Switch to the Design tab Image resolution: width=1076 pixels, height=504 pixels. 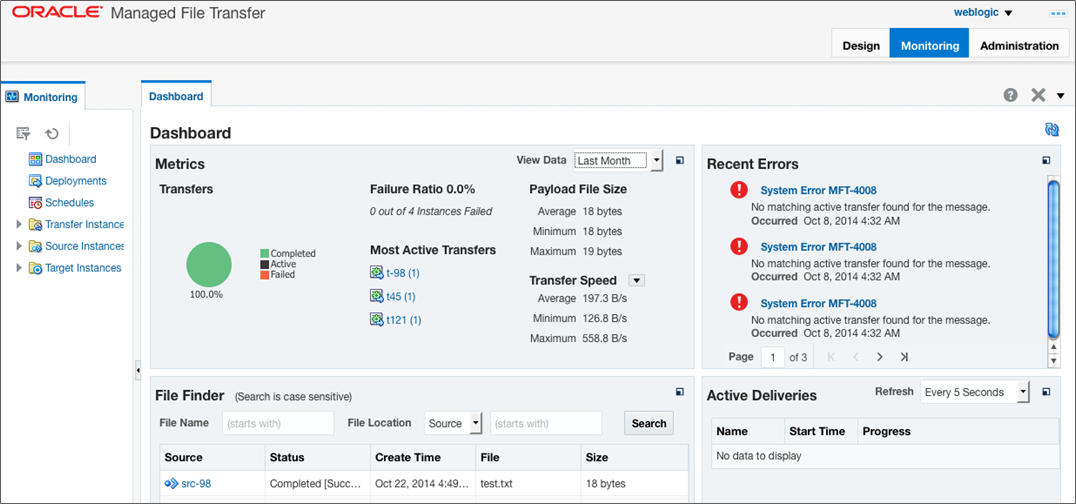point(861,45)
